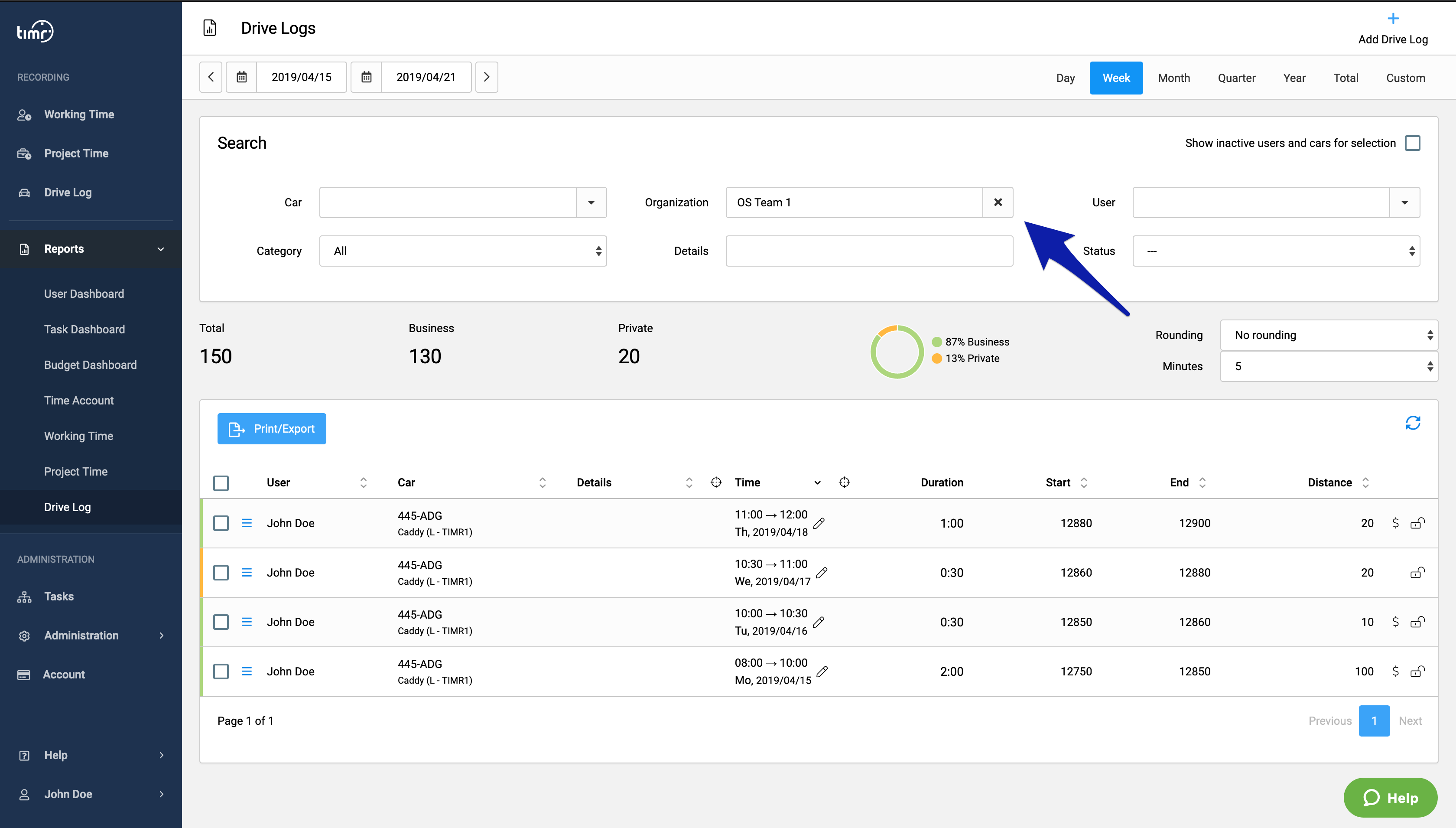Open the User dropdown

(x=1404, y=202)
